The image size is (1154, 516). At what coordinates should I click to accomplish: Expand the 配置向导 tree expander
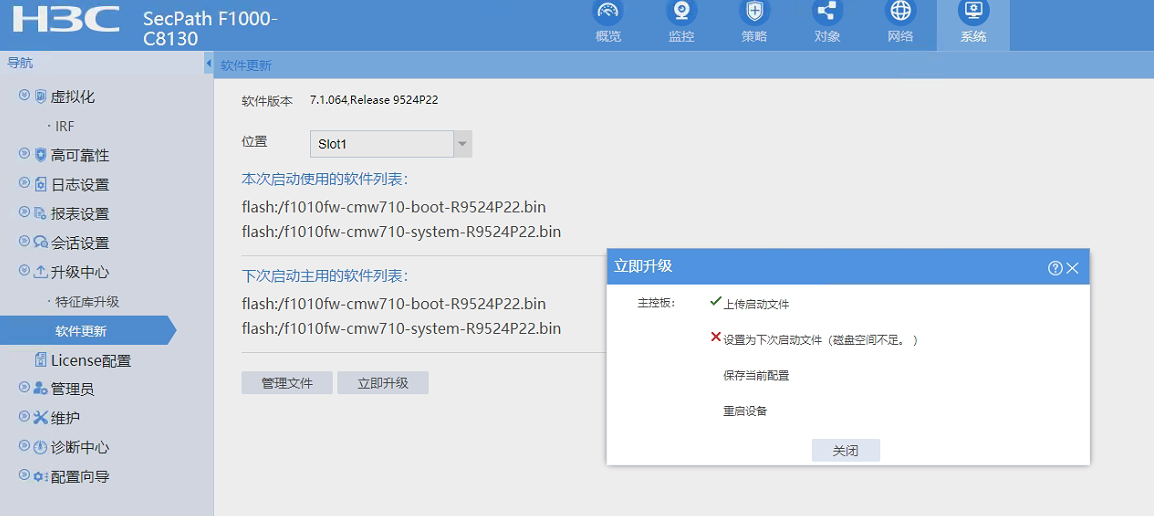point(24,475)
